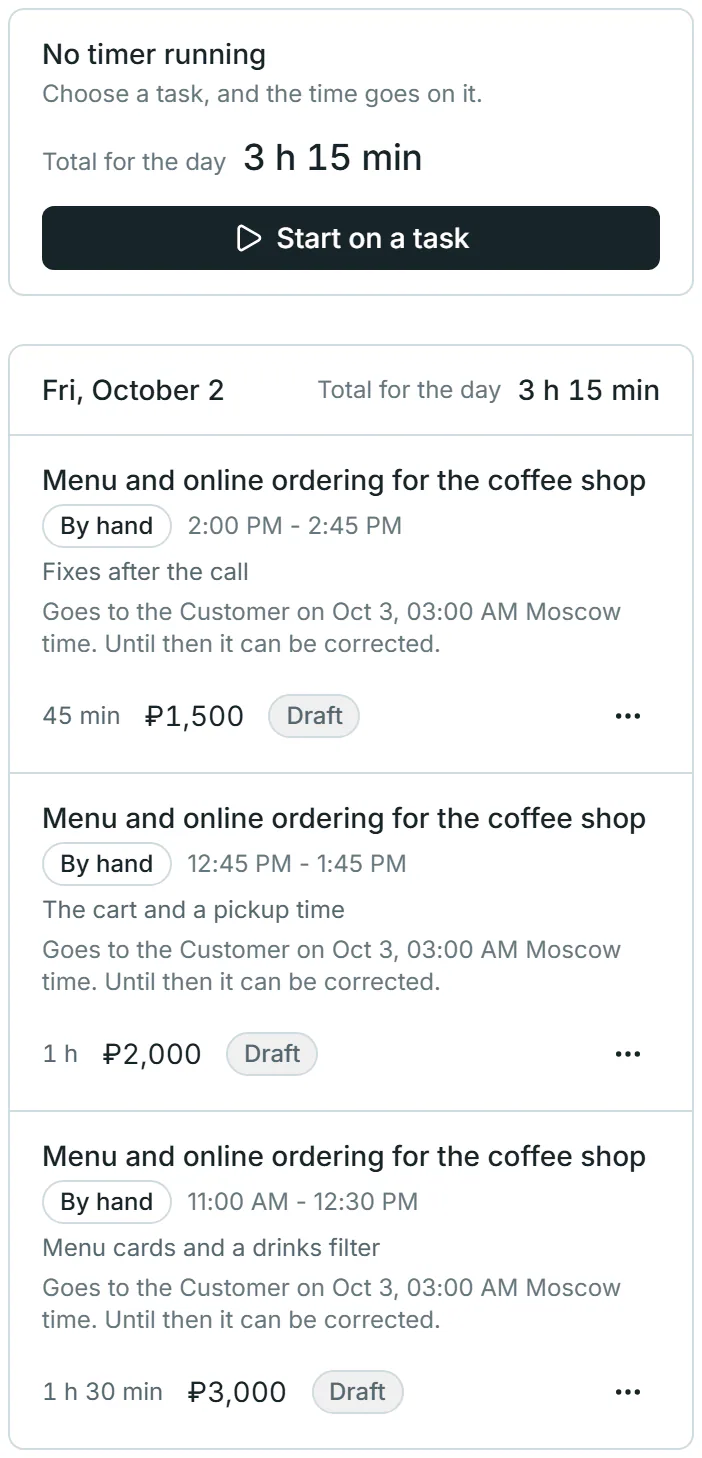The width and height of the screenshot is (702, 1458).
Task: Start on a task button
Action: (x=351, y=238)
